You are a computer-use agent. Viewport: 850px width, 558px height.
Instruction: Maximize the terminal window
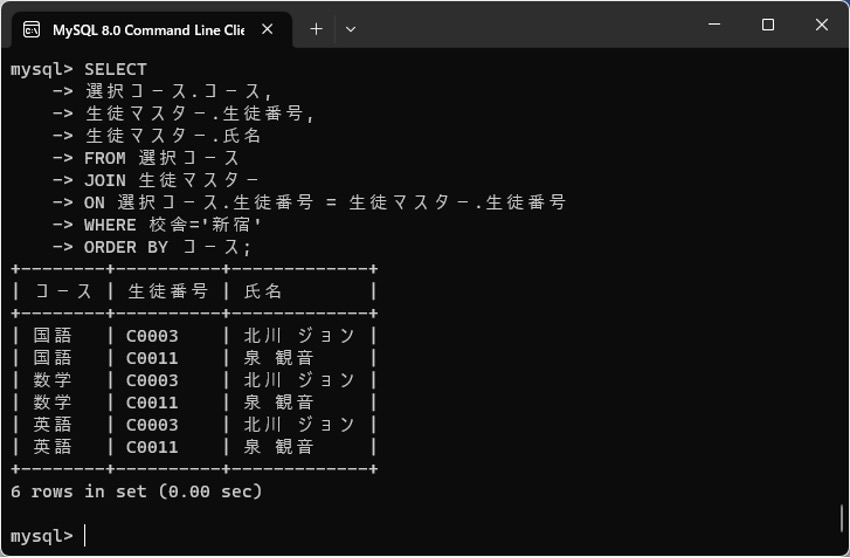coord(768,24)
